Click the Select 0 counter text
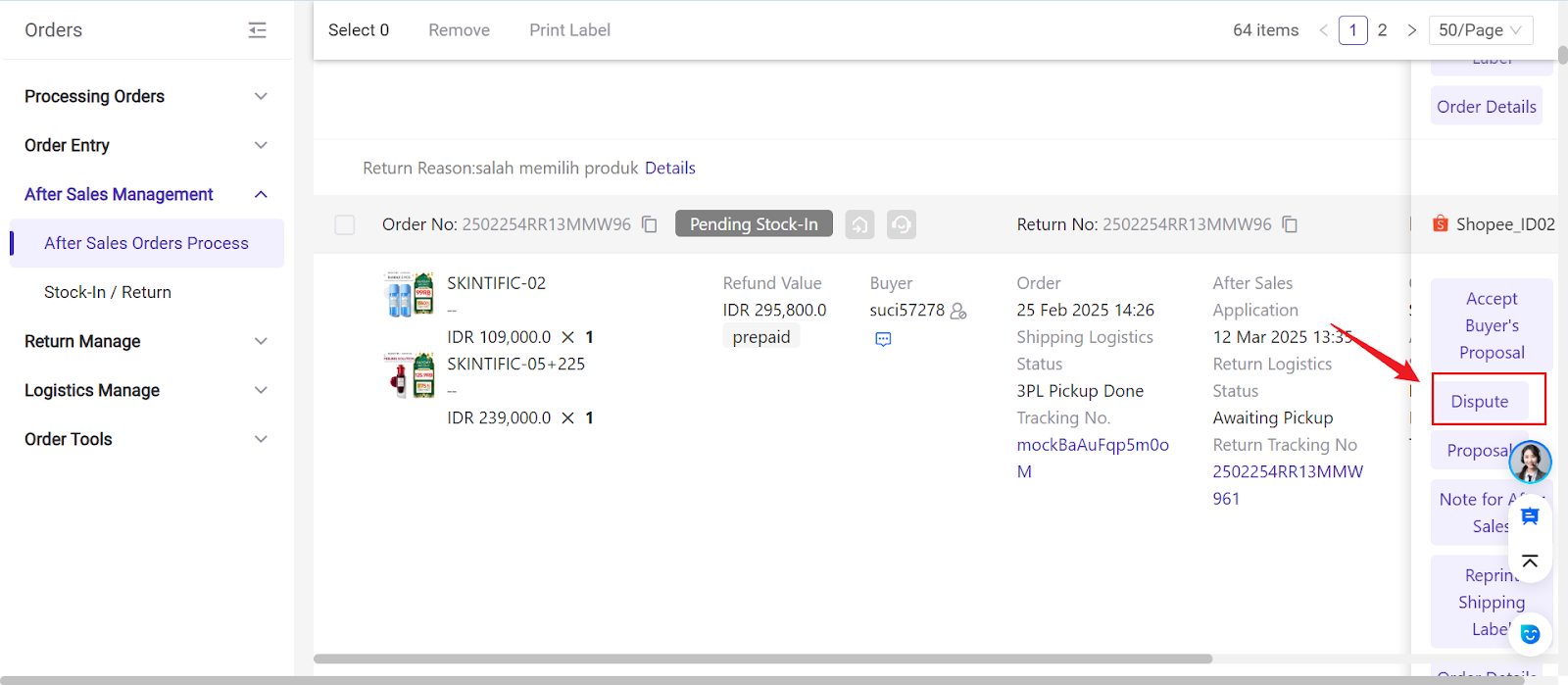The width and height of the screenshot is (1568, 685). (x=359, y=30)
